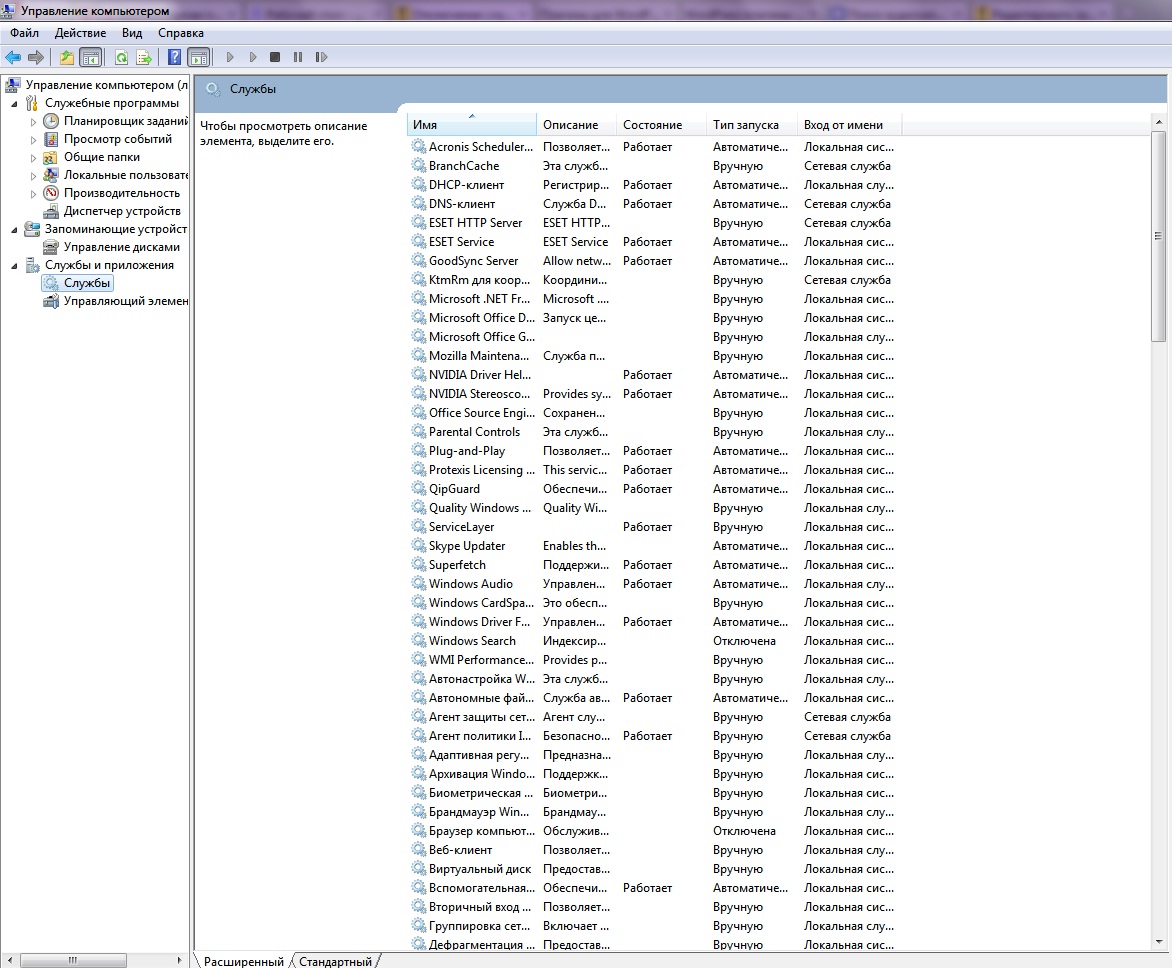Viewport: 1172px width, 968px height.
Task: Select the gear icon next to Windows Audio
Action: [x=419, y=584]
